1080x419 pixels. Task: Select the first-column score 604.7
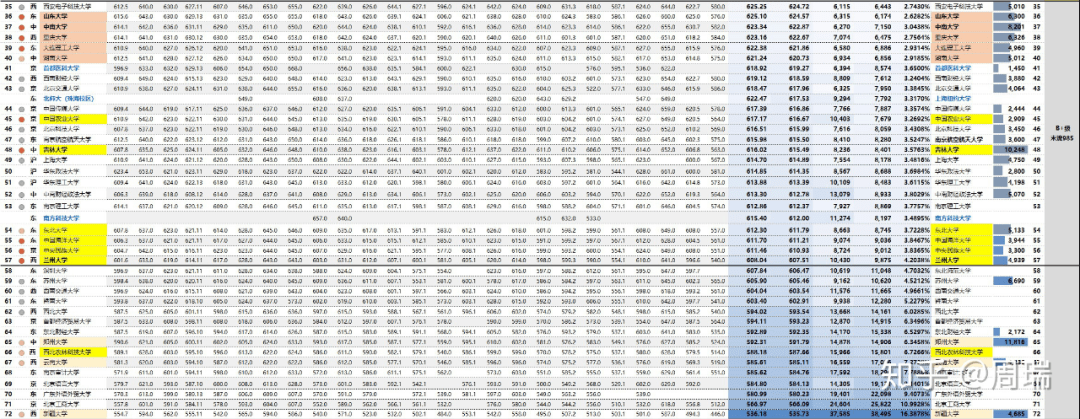[x=121, y=250]
